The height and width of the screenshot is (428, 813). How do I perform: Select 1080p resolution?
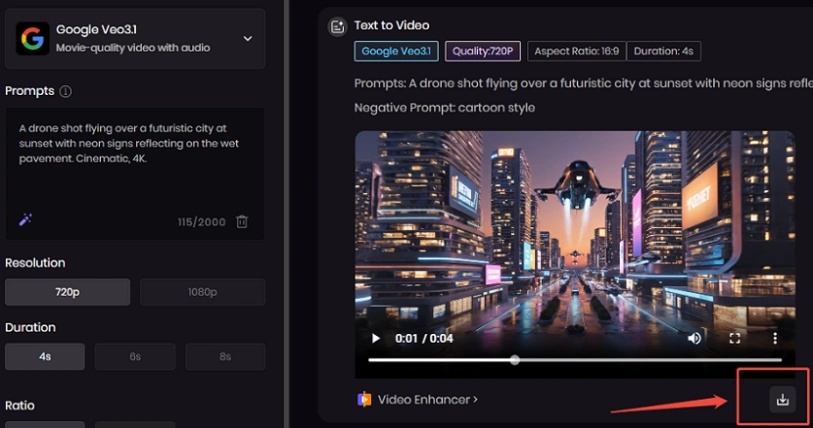[202, 292]
